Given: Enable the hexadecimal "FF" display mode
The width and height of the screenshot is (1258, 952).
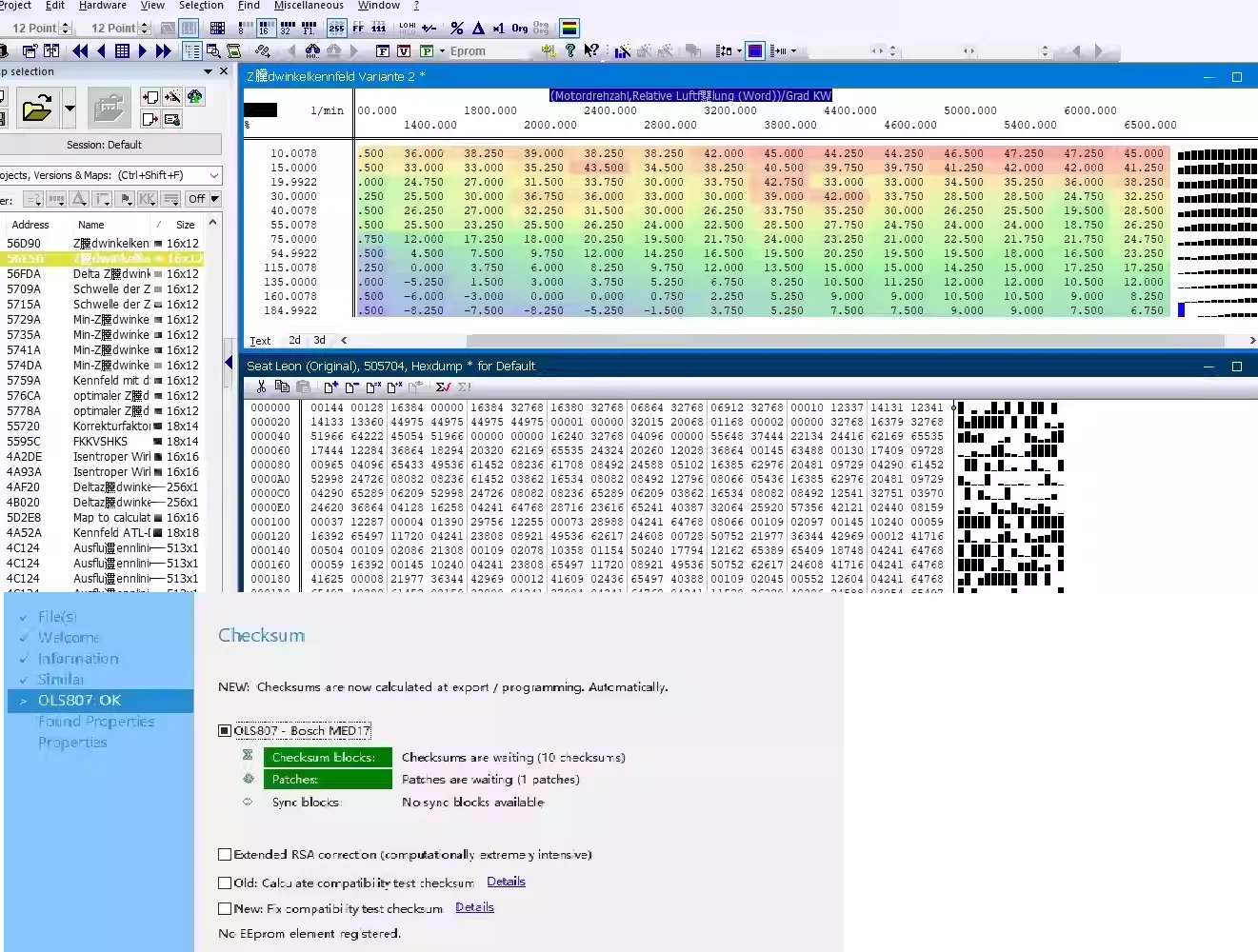Looking at the screenshot, I should click(x=359, y=28).
